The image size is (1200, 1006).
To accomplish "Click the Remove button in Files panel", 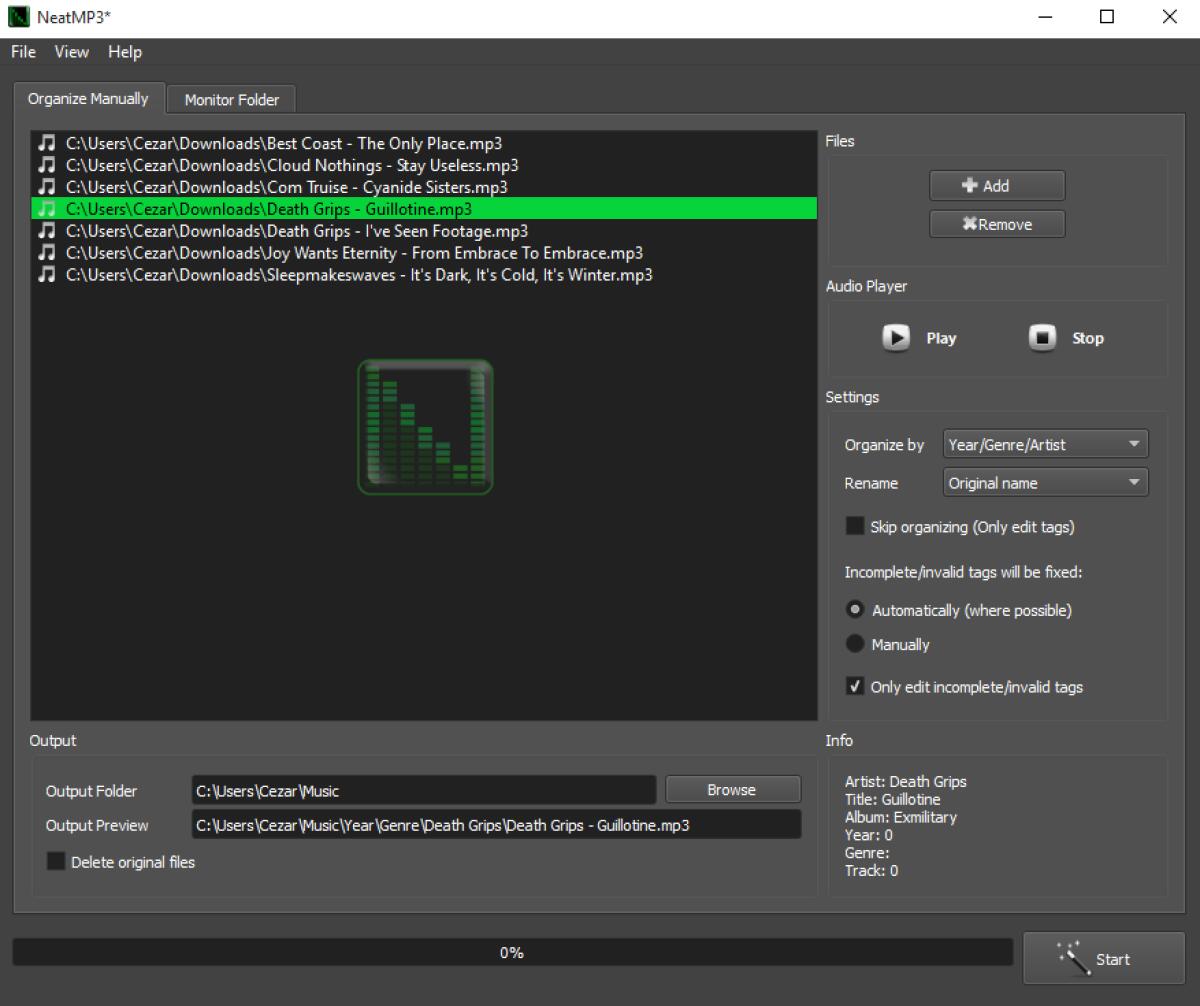I will click(x=997, y=224).
